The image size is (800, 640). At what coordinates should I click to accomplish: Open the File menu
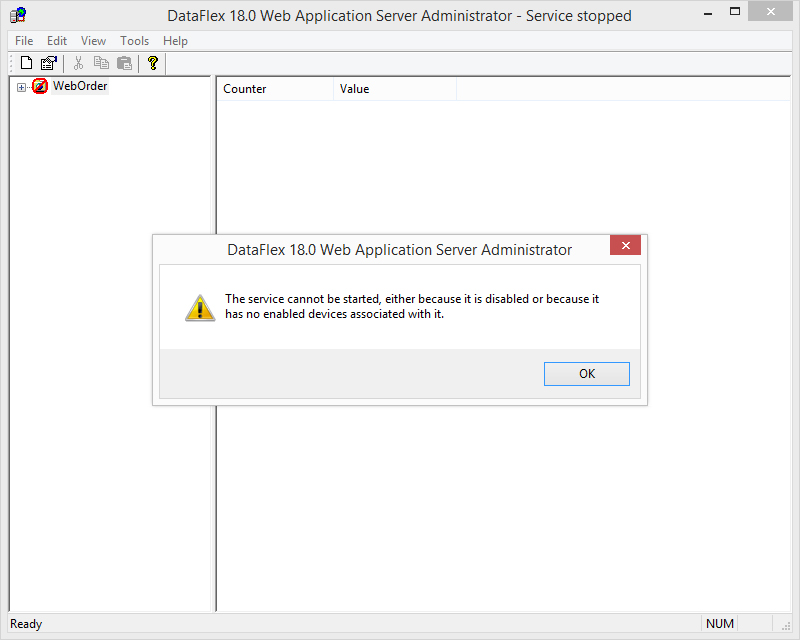click(x=24, y=41)
